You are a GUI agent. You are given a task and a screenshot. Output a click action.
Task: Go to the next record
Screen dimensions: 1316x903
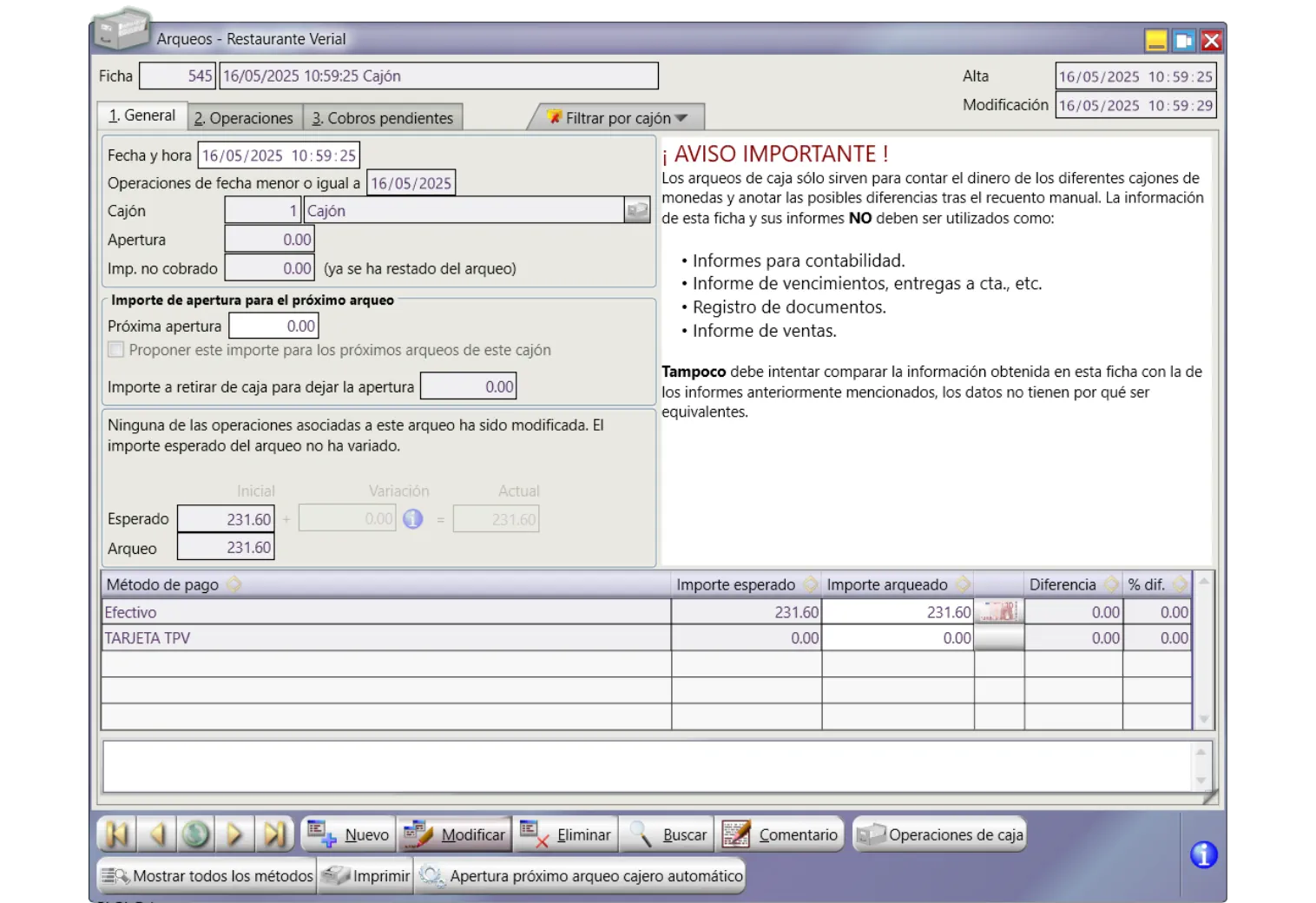coord(234,834)
